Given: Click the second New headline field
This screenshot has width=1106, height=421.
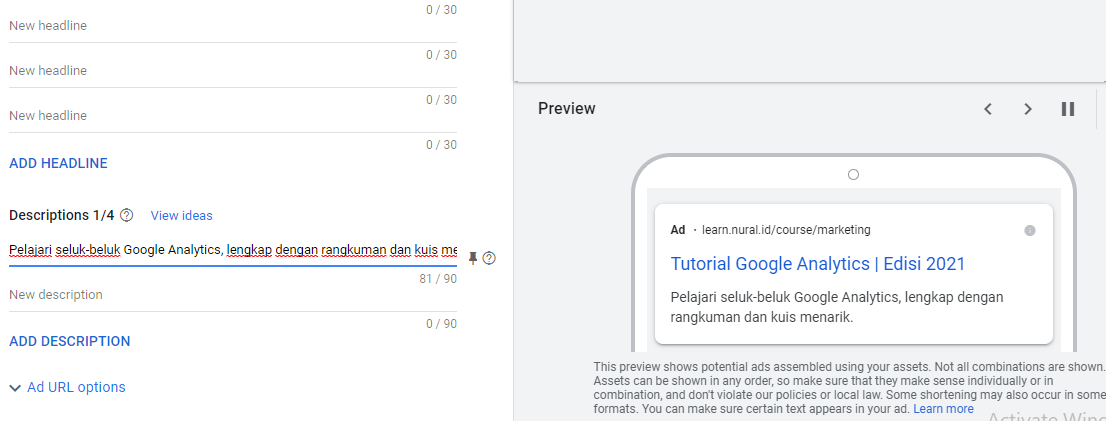Looking at the screenshot, I should point(233,71).
